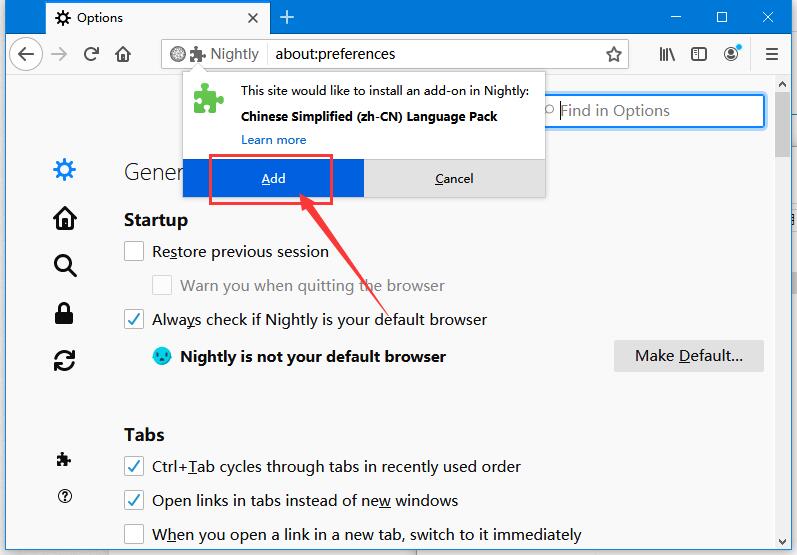Show sidebars toolbar icon

coord(699,54)
